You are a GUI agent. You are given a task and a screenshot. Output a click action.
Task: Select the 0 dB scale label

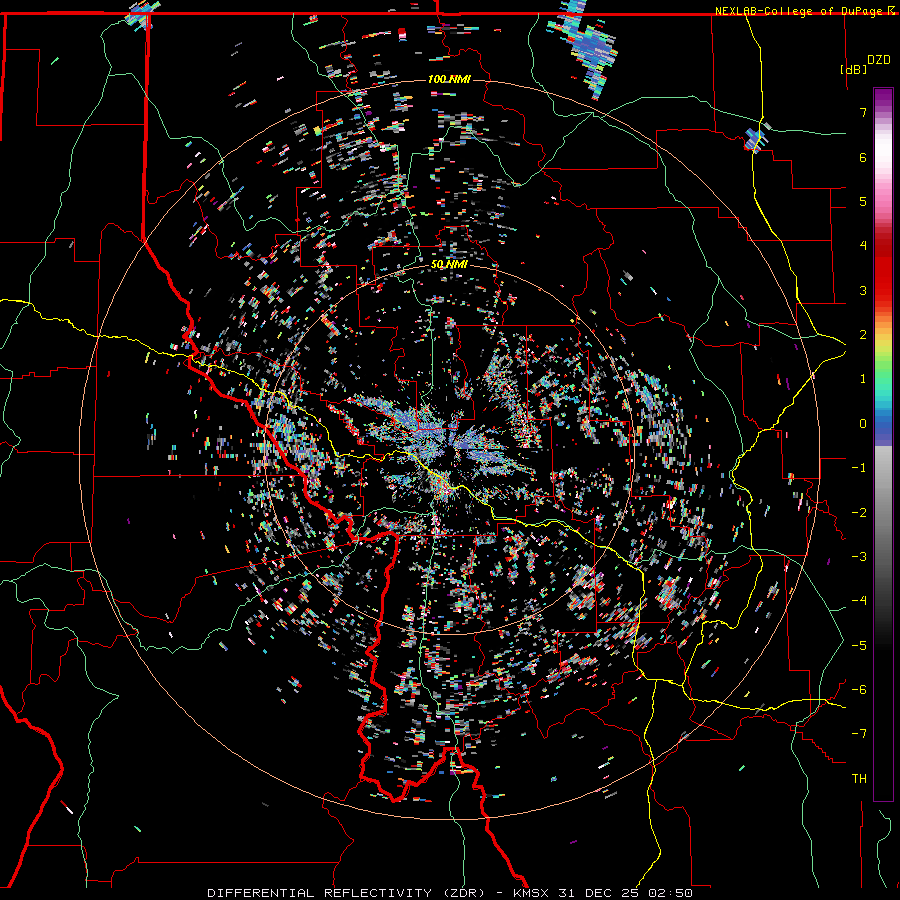tap(863, 424)
